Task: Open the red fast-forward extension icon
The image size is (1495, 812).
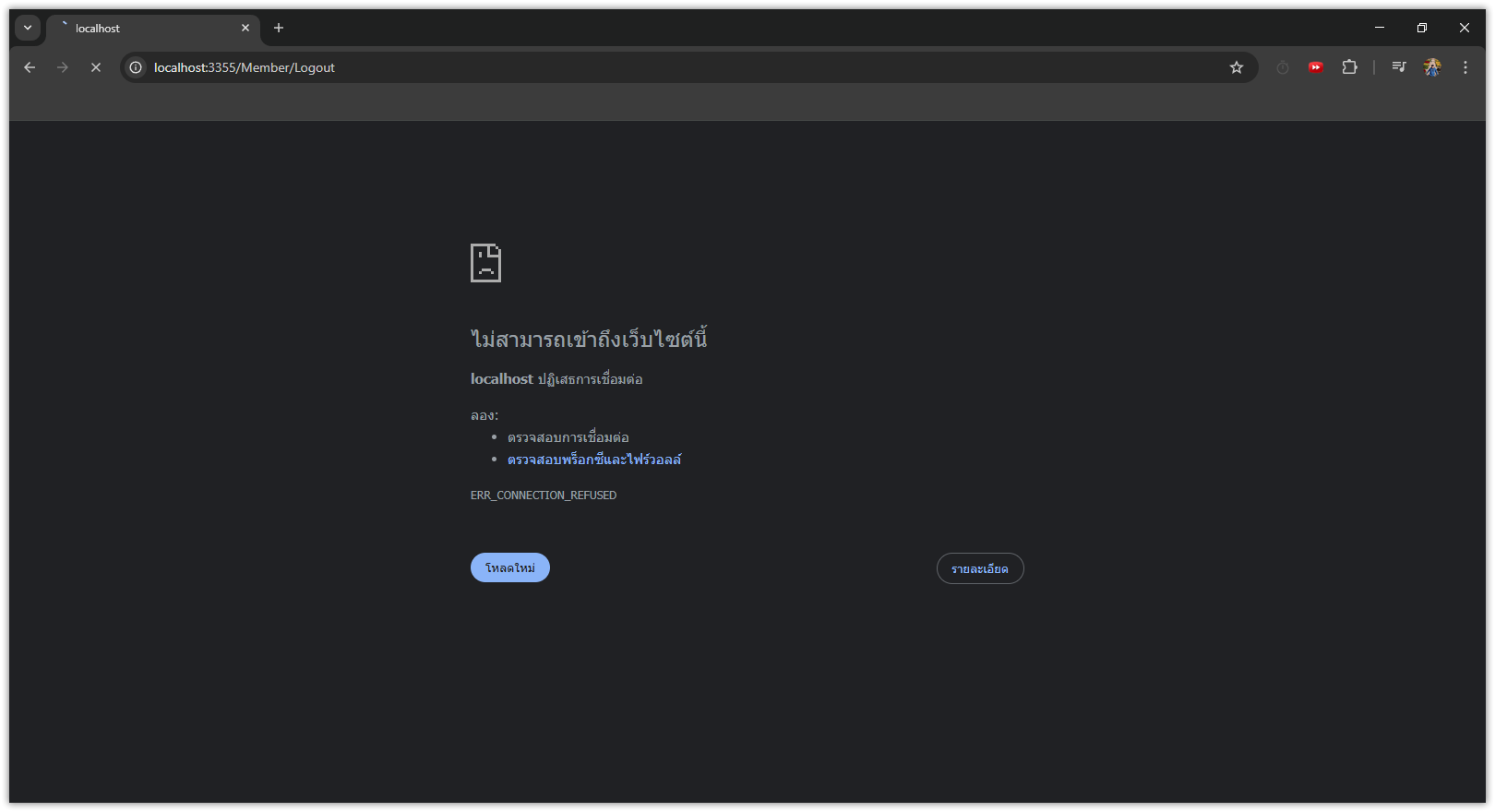Action: pyautogui.click(x=1316, y=67)
